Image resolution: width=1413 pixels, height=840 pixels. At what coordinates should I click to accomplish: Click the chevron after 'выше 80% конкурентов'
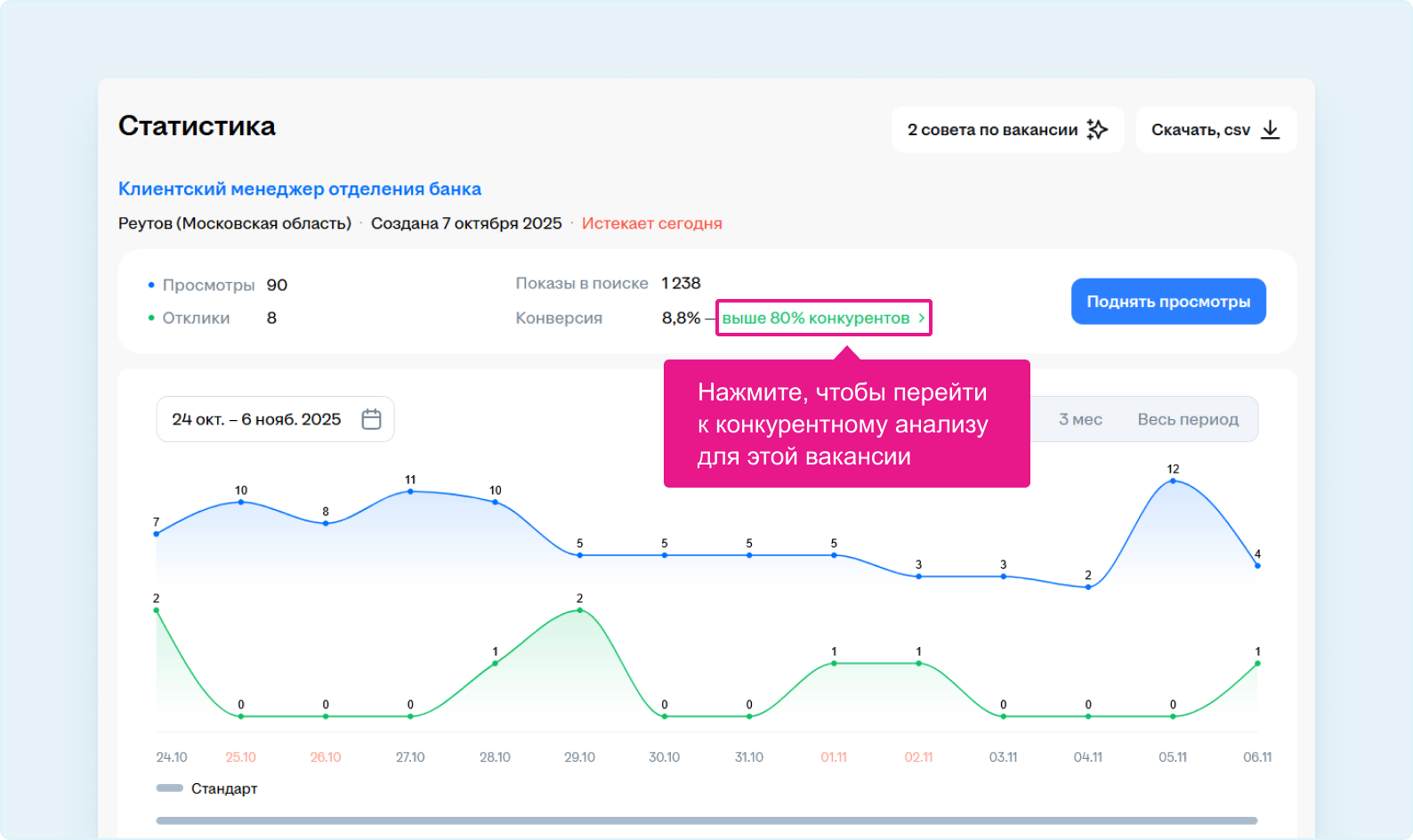pos(921,319)
